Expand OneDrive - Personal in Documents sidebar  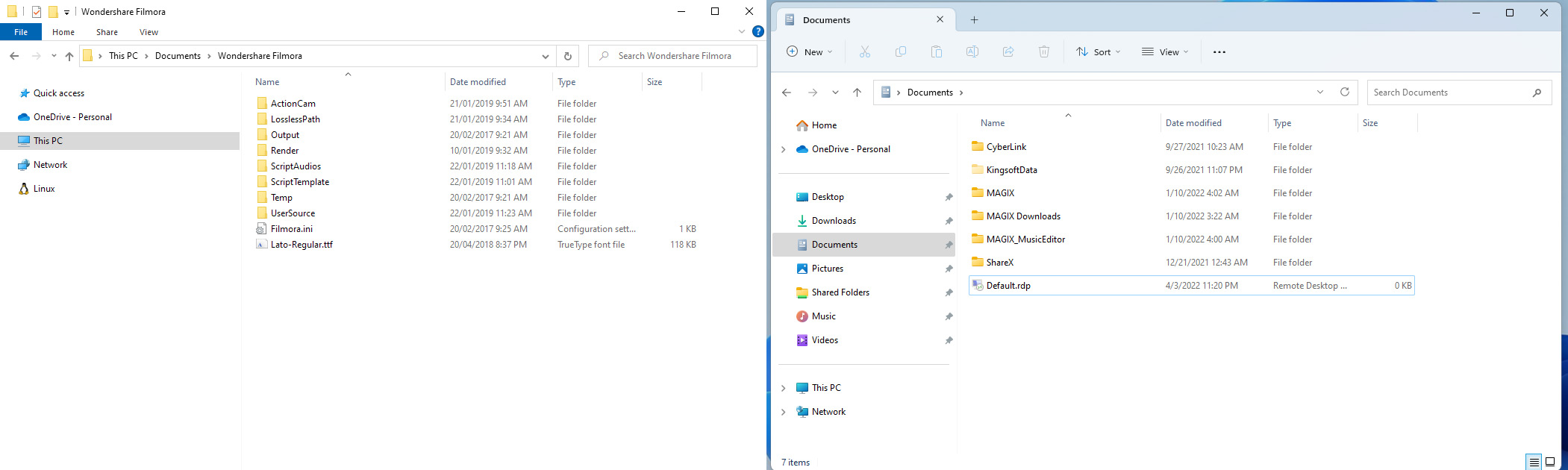pyautogui.click(x=783, y=149)
